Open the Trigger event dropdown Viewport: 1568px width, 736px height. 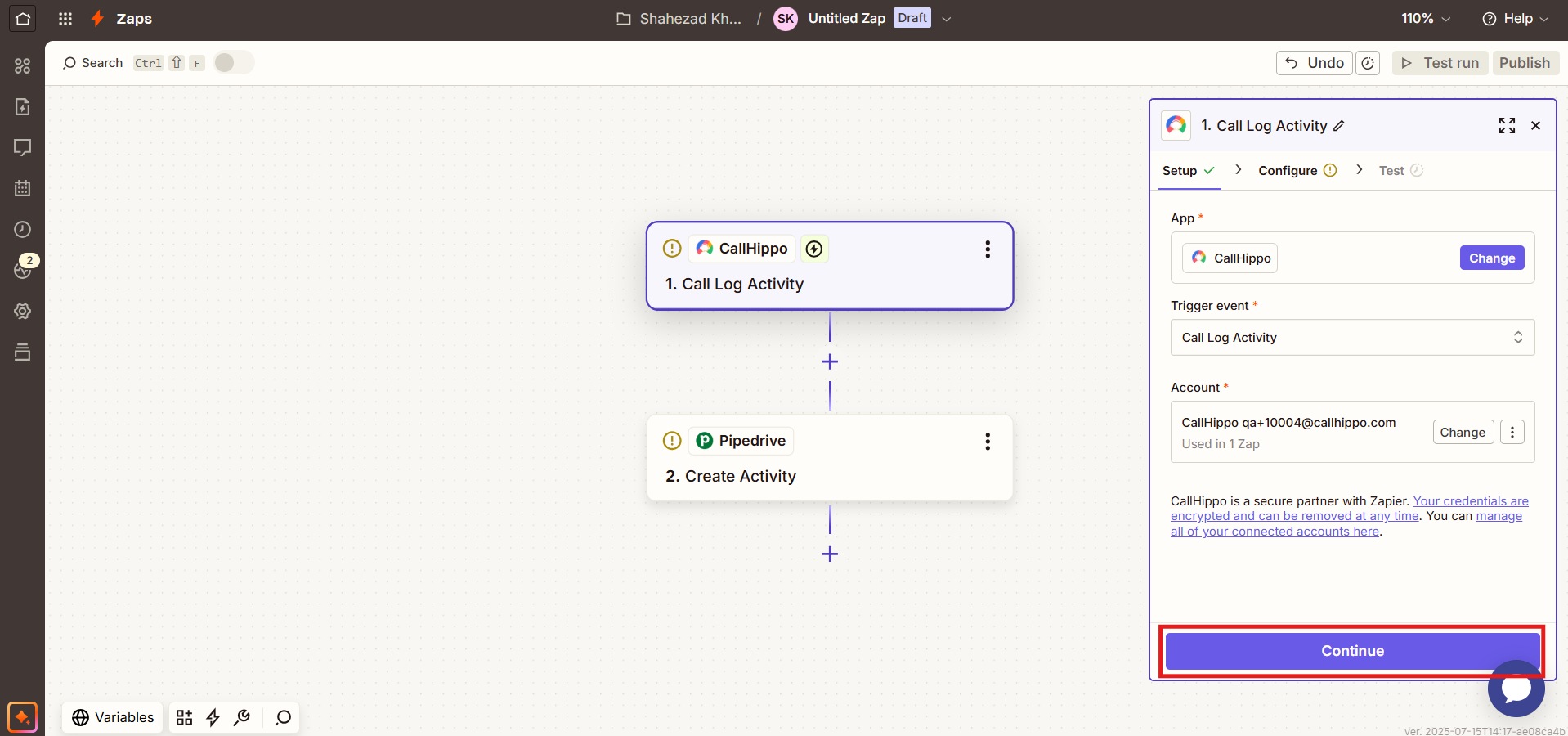[x=1352, y=337]
